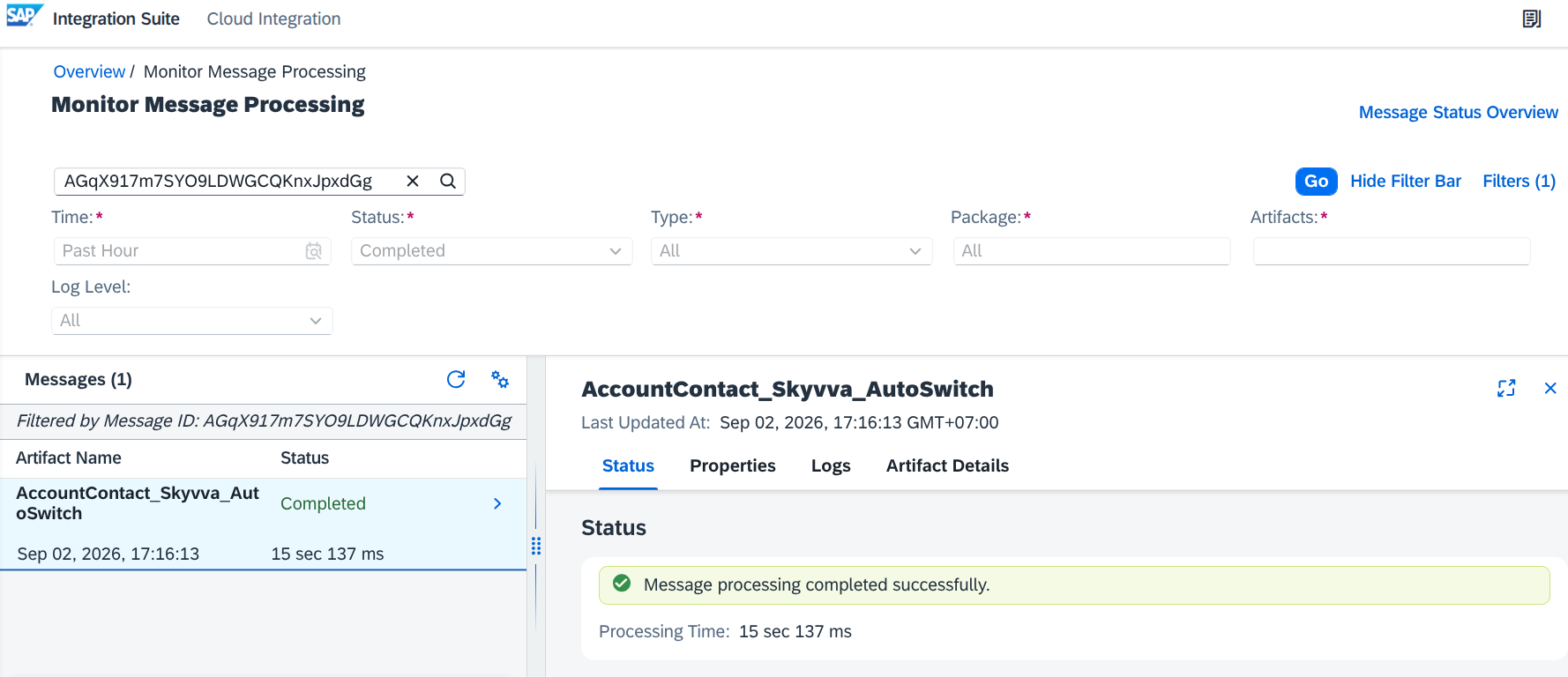Click the Integration Suite product title
The height and width of the screenshot is (677, 1568).
(116, 19)
